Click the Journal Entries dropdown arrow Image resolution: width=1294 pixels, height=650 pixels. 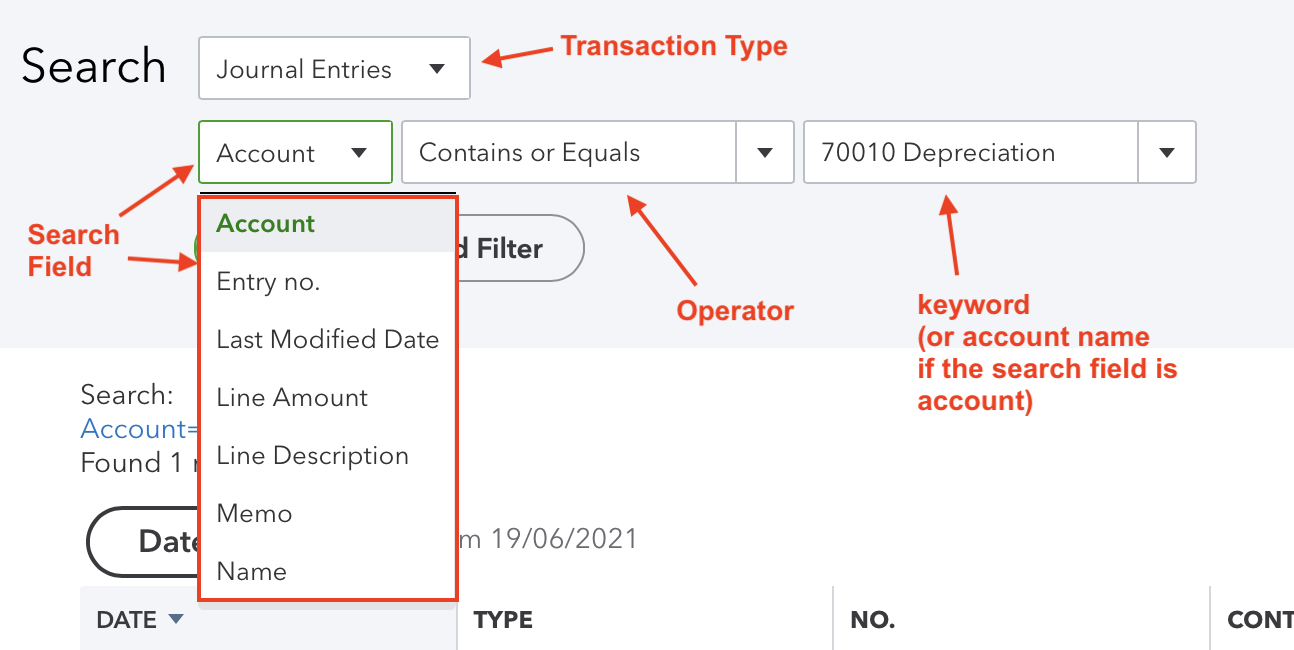pos(437,69)
